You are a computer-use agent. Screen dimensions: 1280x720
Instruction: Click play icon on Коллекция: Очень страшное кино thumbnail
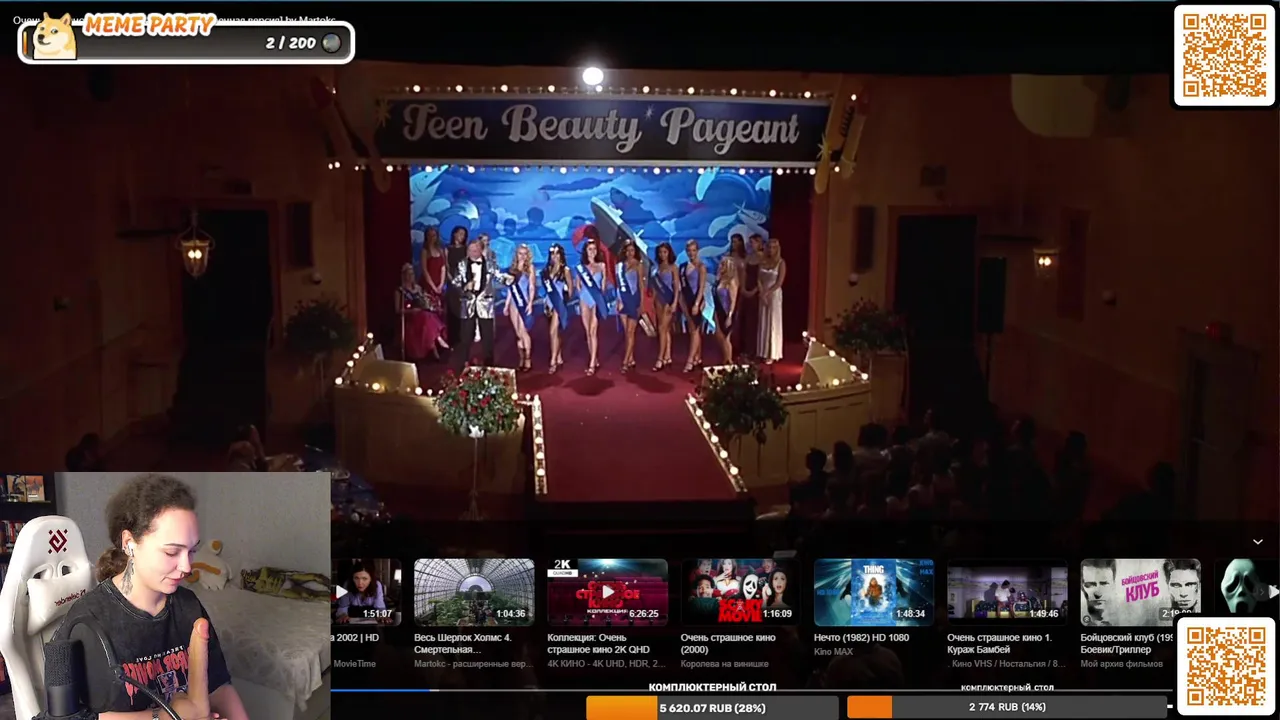(x=607, y=592)
